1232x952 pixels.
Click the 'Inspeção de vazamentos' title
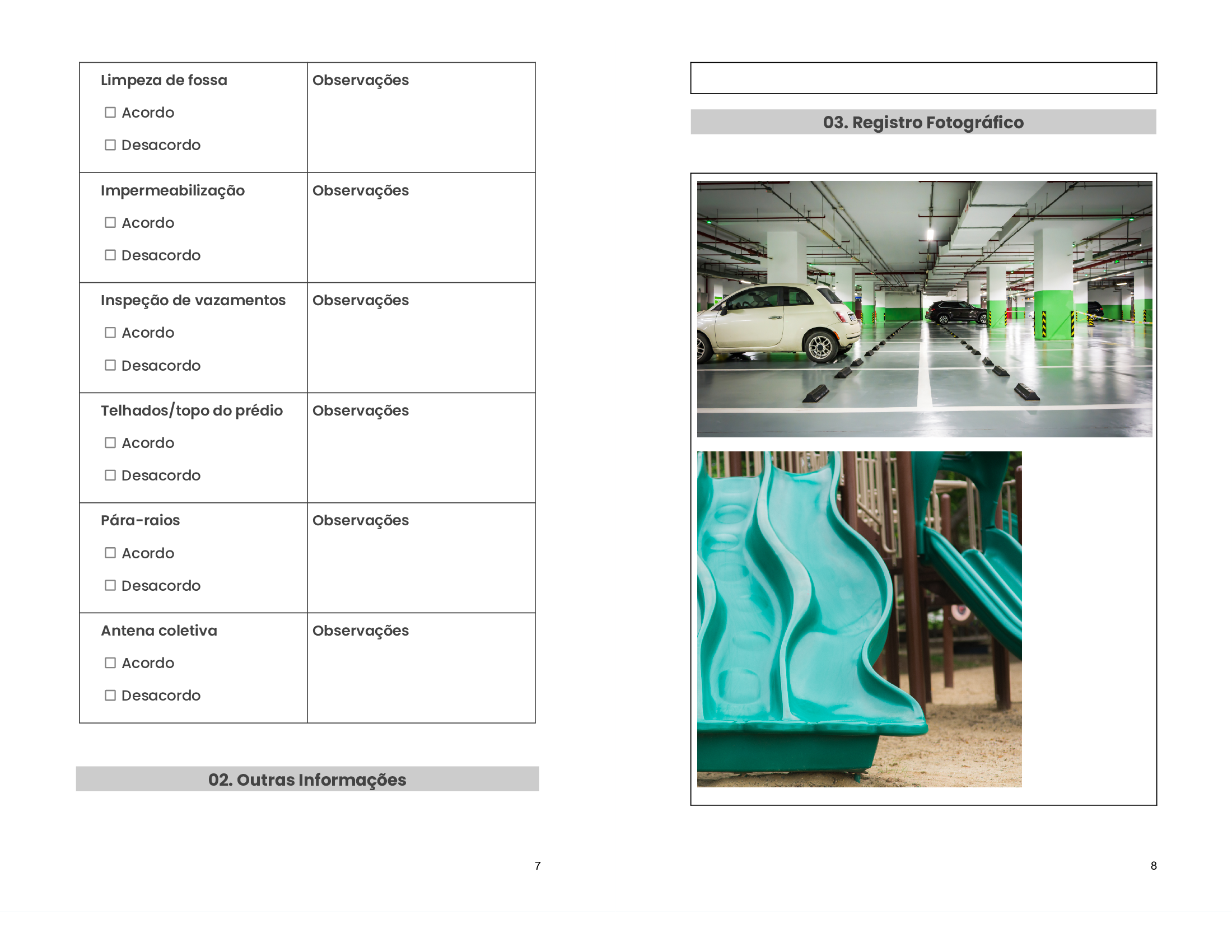193,301
